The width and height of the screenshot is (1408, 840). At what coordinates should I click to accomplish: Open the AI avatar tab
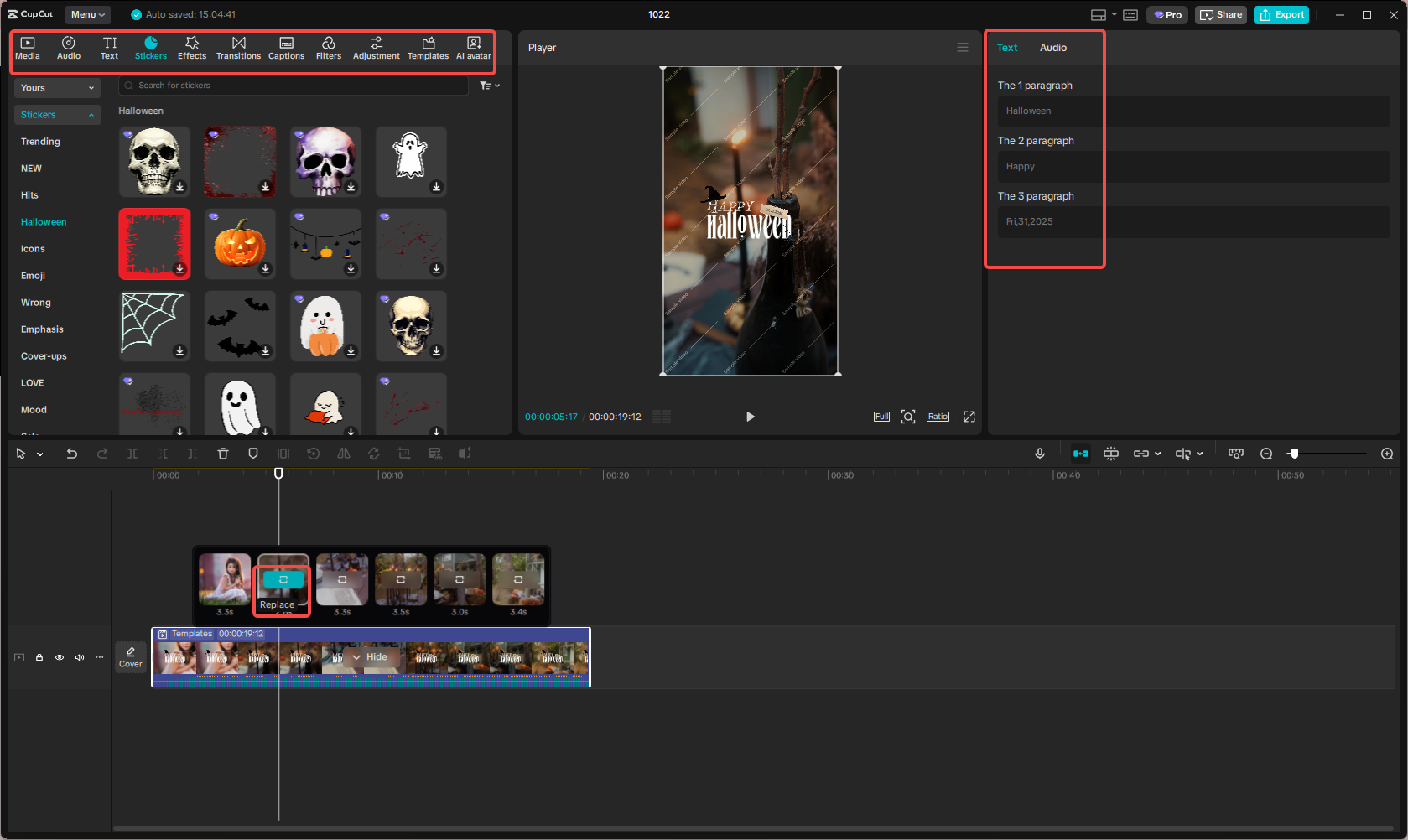click(474, 48)
